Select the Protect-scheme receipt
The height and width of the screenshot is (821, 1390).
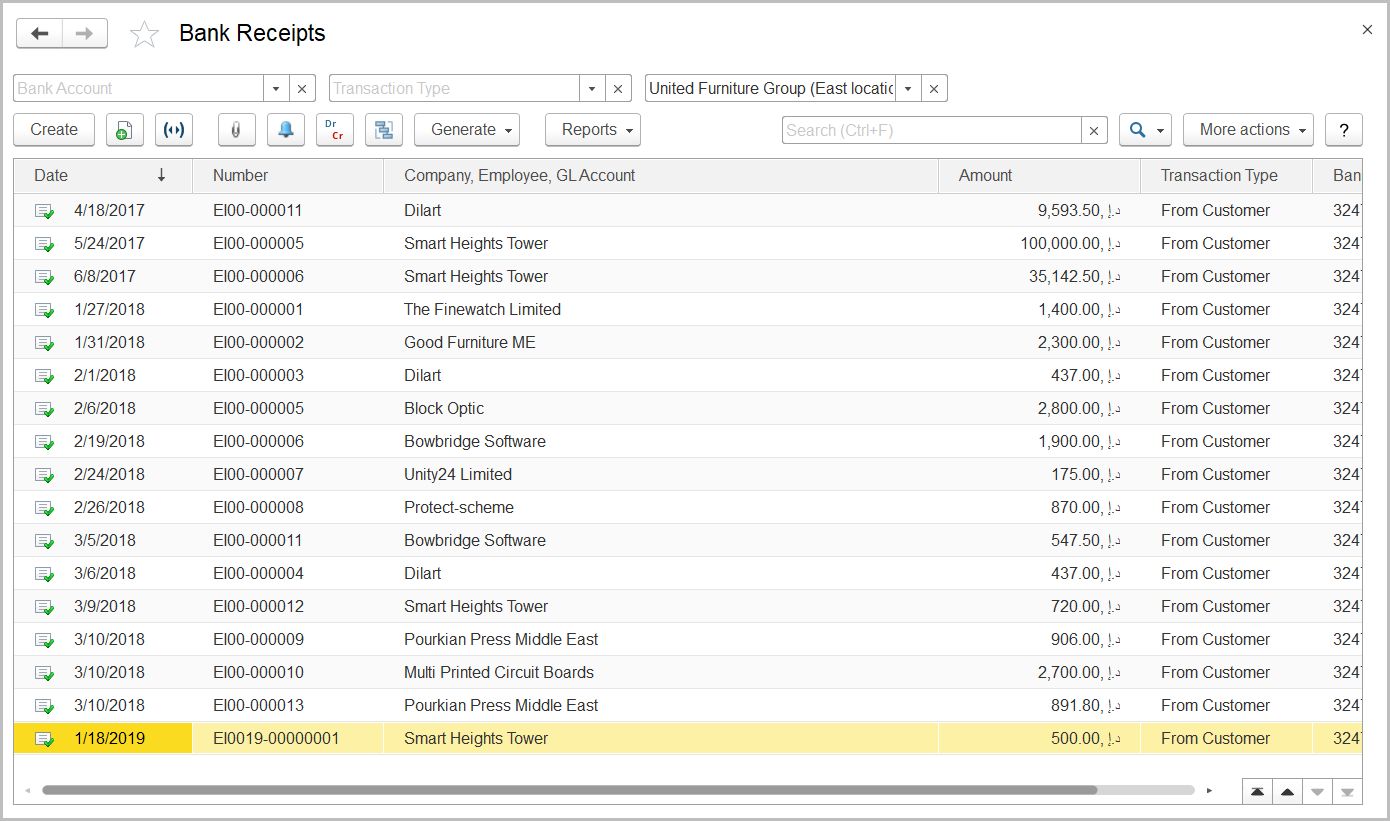[x=688, y=508]
